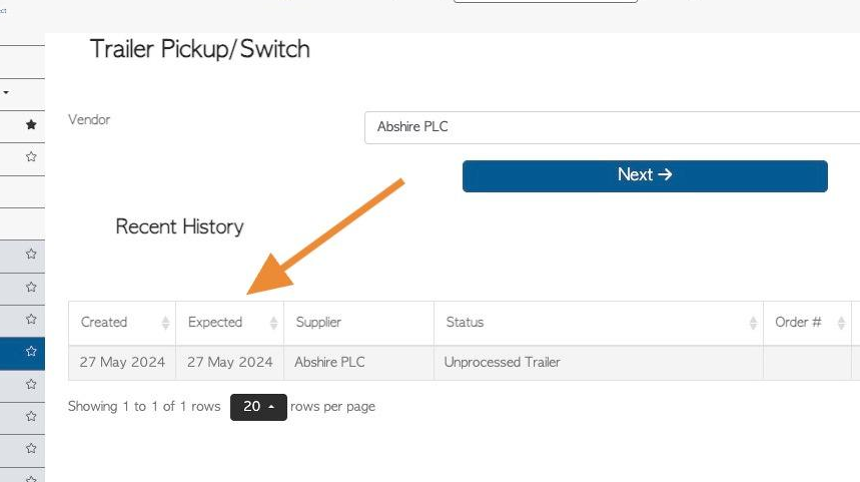860x482 pixels.
Task: Open the 20 rows per page dropdown
Action: 258,407
